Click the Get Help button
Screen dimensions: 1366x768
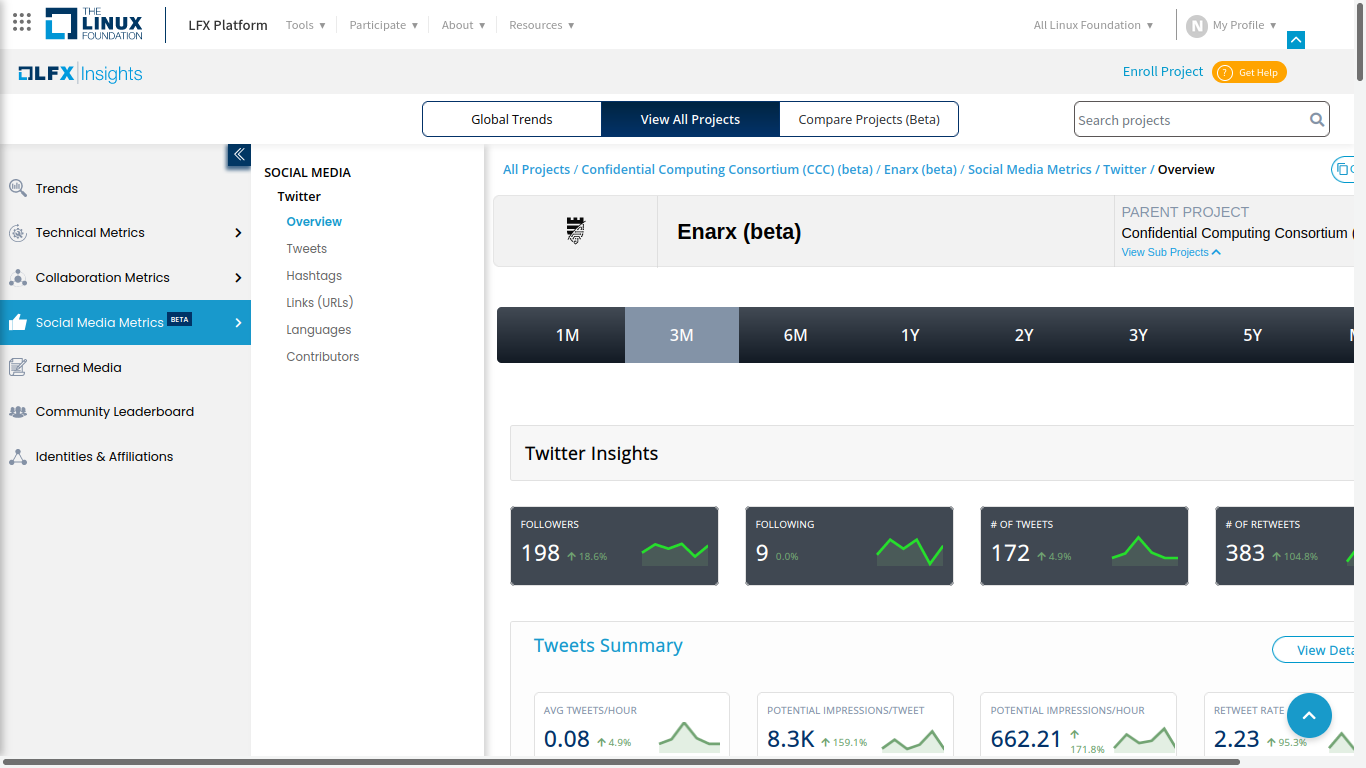pos(1249,72)
